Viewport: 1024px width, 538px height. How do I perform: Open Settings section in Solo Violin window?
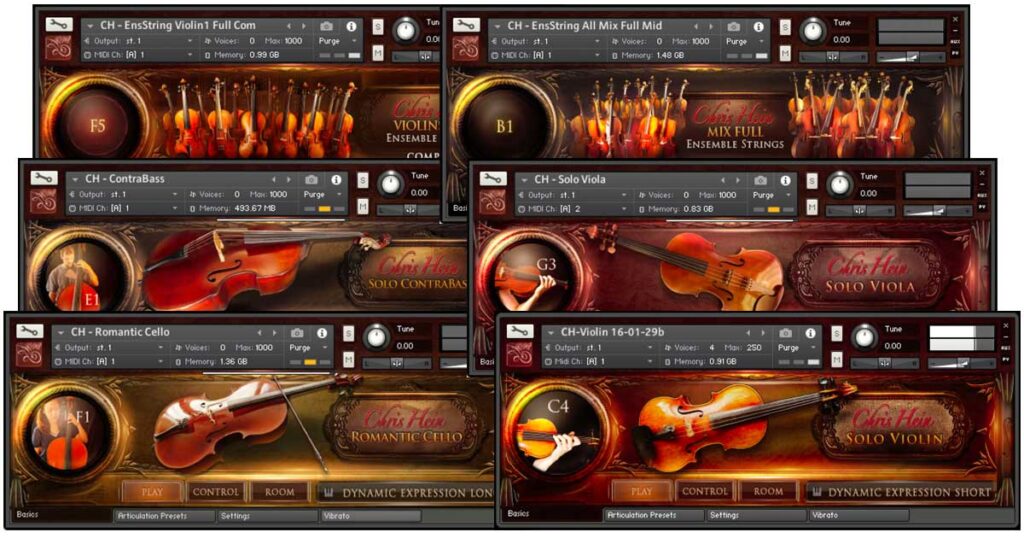pos(756,515)
